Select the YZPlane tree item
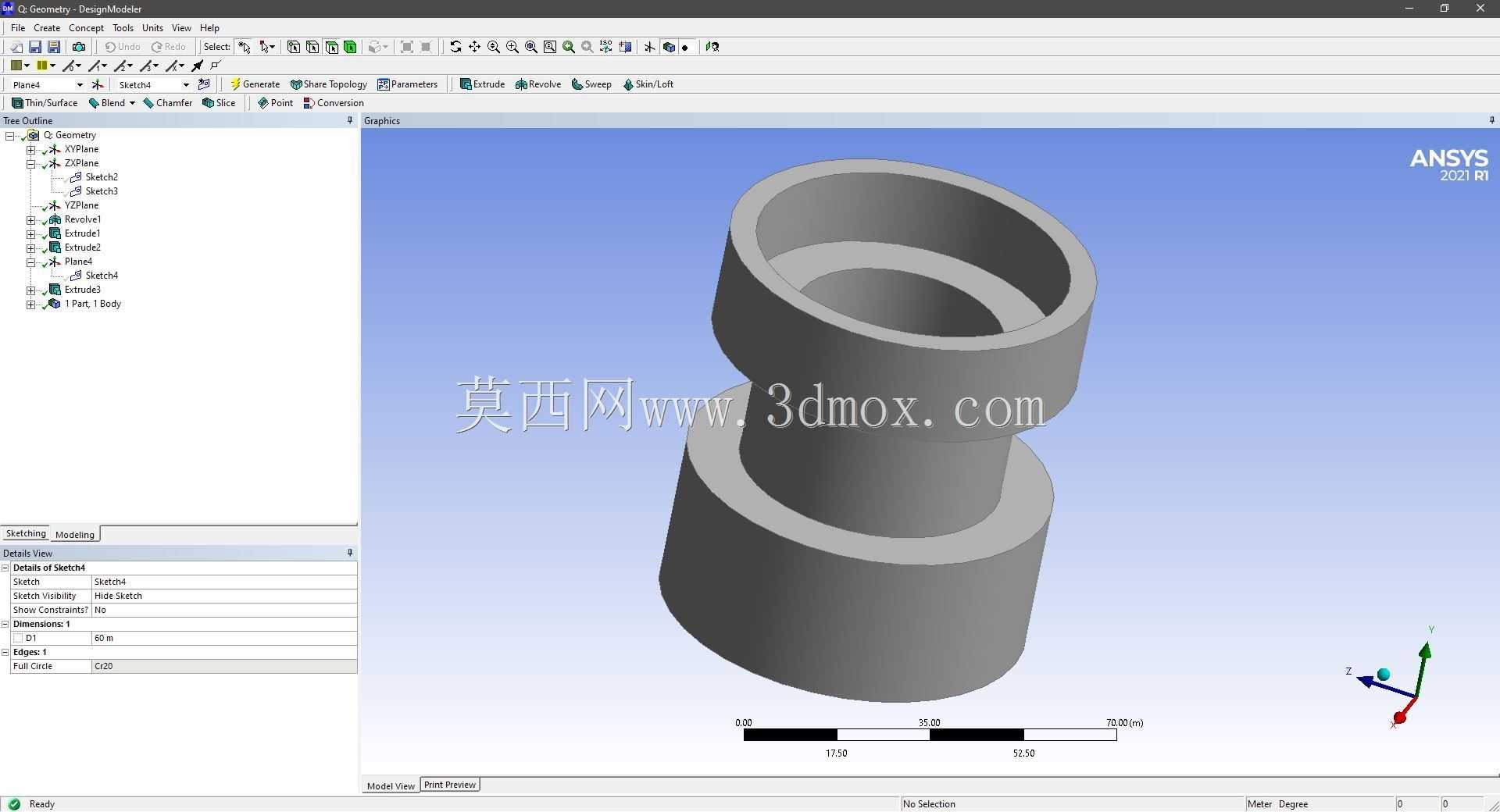The image size is (1500, 812). coord(81,205)
